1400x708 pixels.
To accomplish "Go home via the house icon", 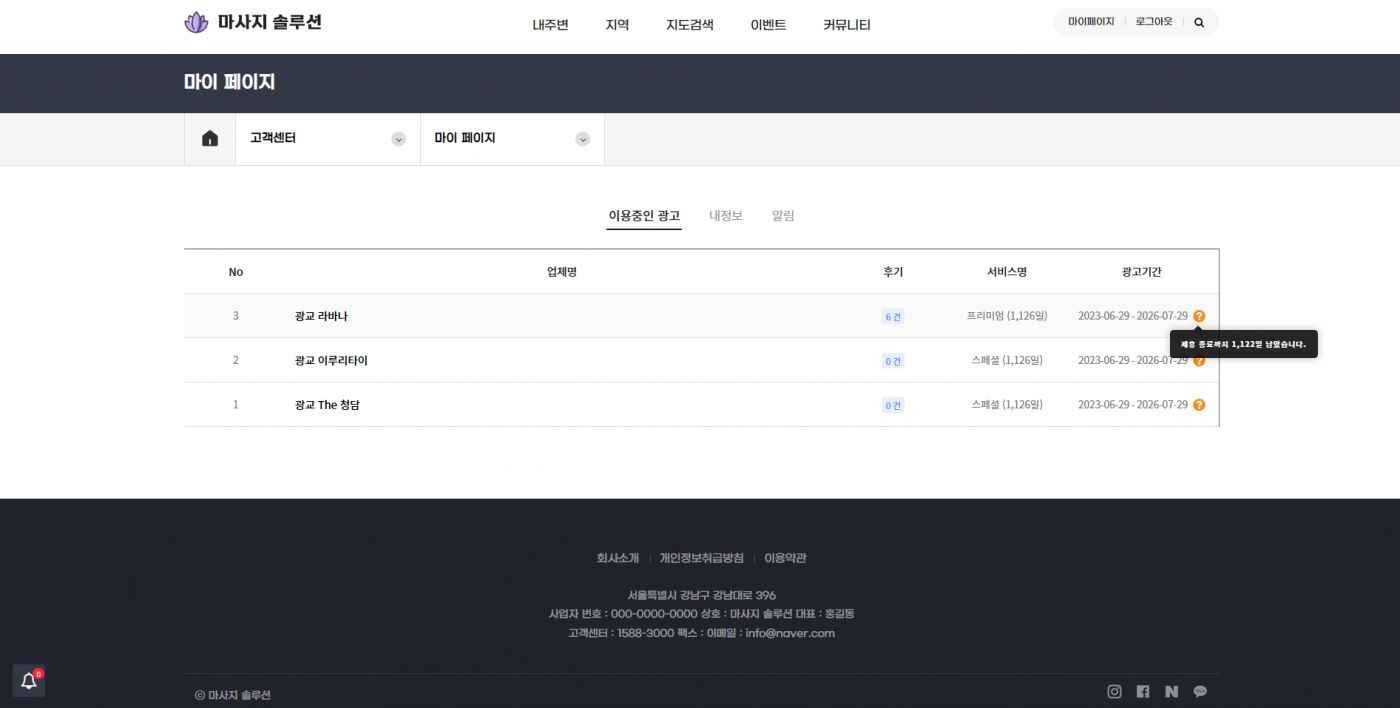I will click(x=210, y=139).
